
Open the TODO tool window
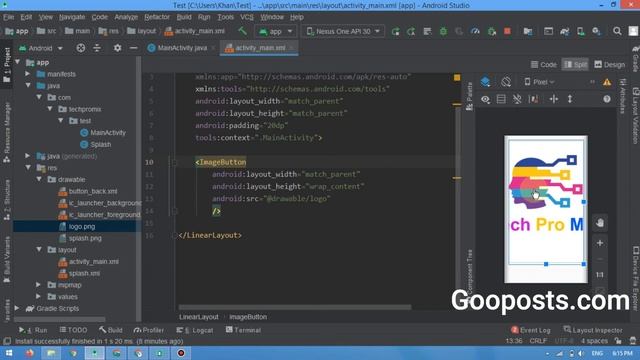click(x=73, y=330)
